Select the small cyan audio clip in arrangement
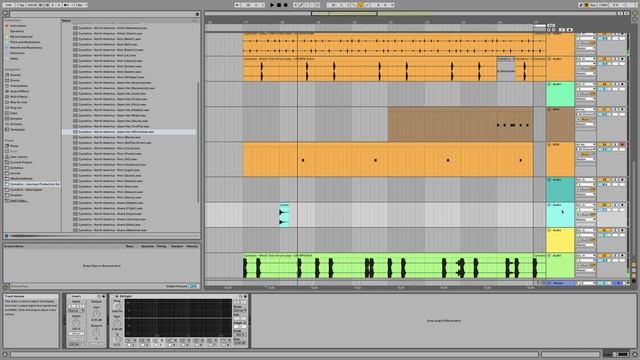Image resolution: width=640 pixels, height=360 pixels. (284, 215)
